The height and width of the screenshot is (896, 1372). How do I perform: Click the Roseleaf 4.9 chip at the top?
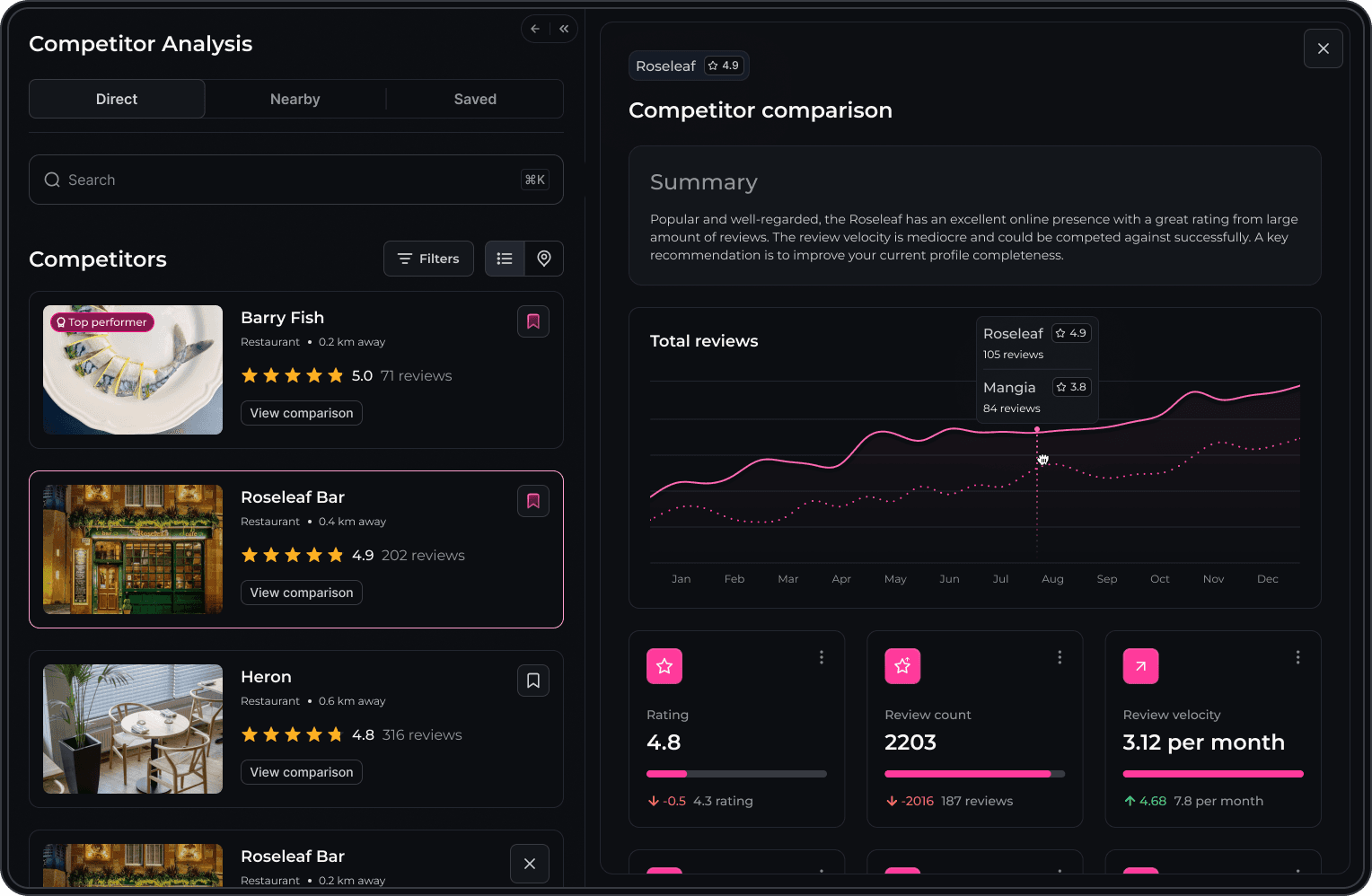coord(689,66)
